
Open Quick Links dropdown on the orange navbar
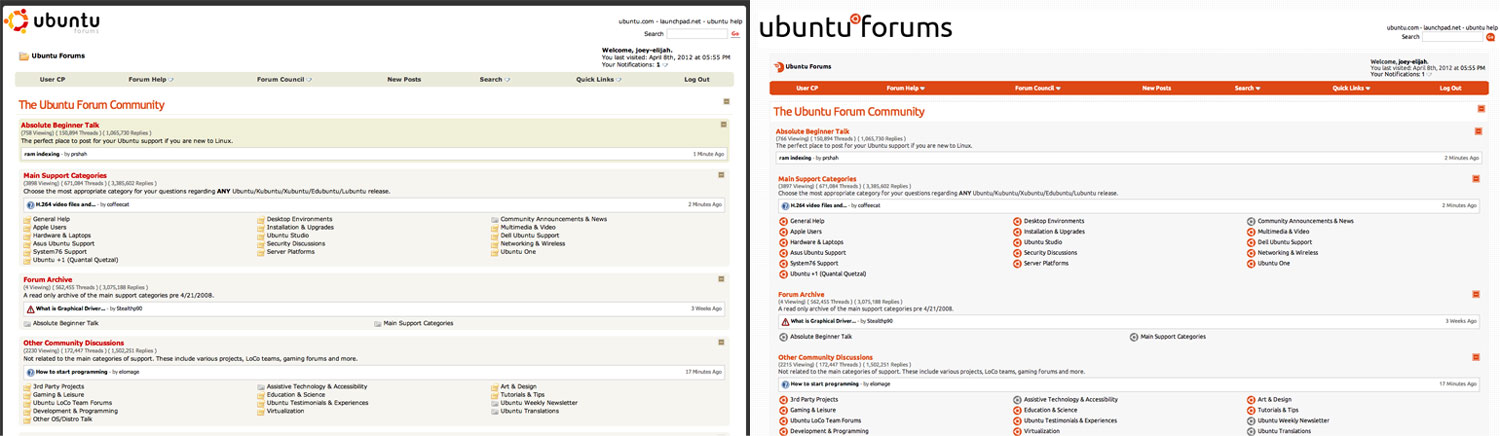[x=1353, y=88]
